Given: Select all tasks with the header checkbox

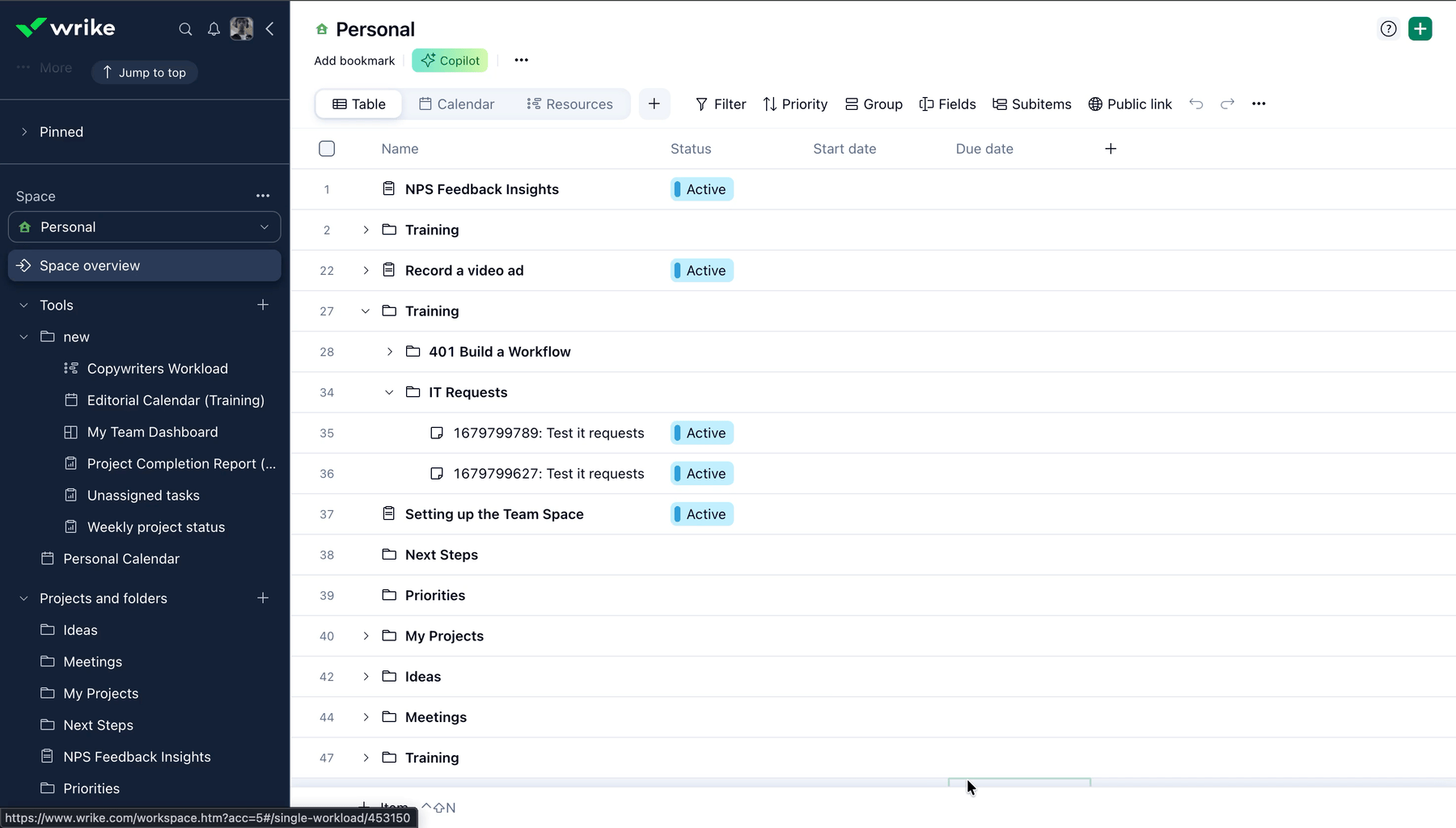Looking at the screenshot, I should click(x=327, y=148).
